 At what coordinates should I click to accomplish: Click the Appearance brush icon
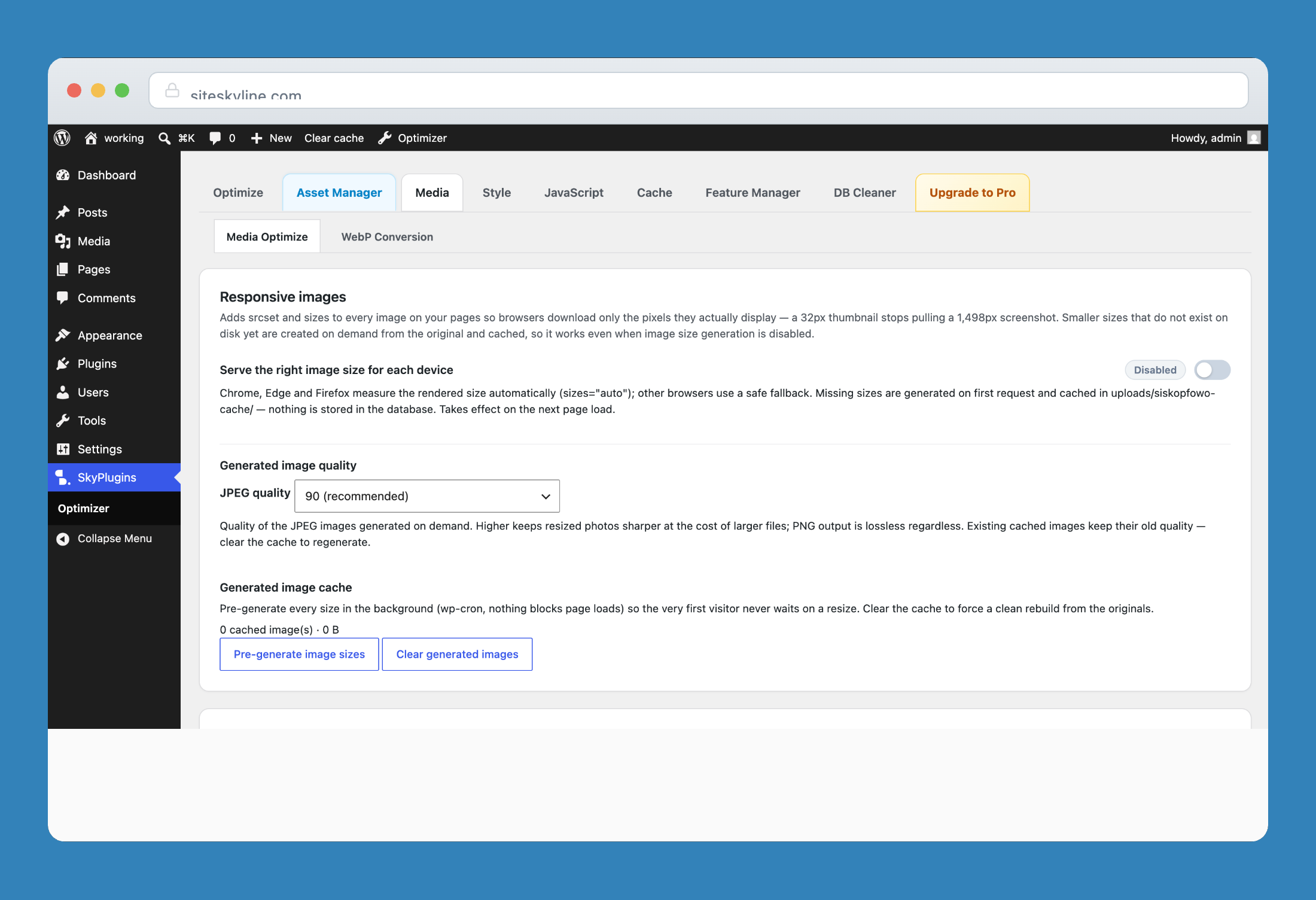[63, 336]
